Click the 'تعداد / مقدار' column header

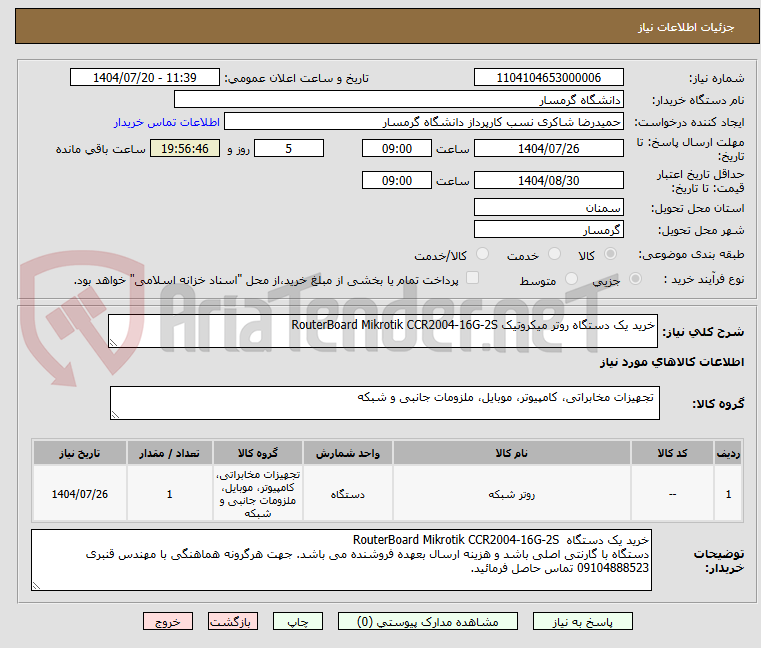pyautogui.click(x=169, y=453)
